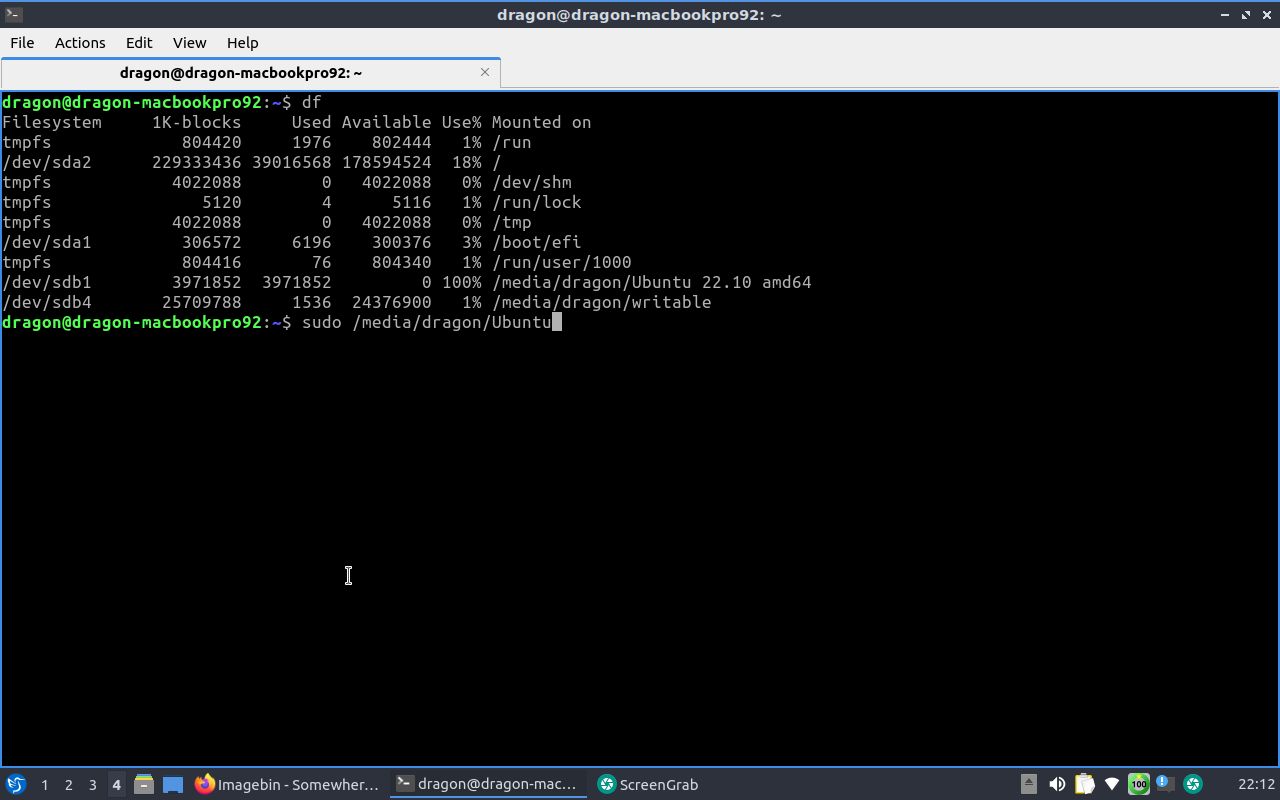Open the Lubuntu start menu icon

click(x=16, y=785)
